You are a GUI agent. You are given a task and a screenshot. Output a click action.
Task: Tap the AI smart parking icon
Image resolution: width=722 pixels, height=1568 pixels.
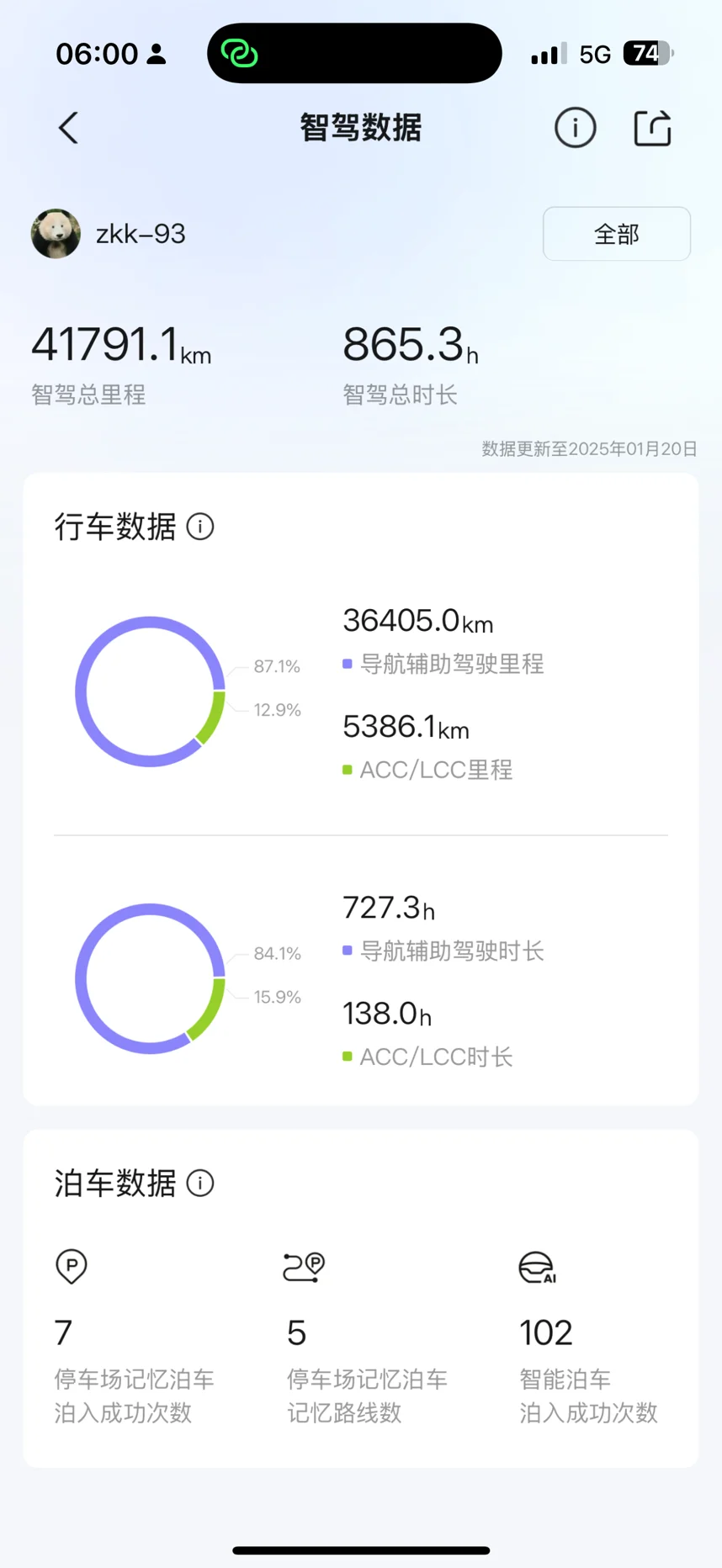click(x=537, y=1268)
